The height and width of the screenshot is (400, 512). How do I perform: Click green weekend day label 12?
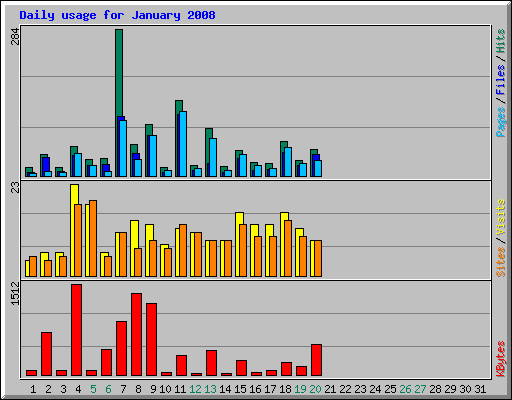(x=195, y=389)
